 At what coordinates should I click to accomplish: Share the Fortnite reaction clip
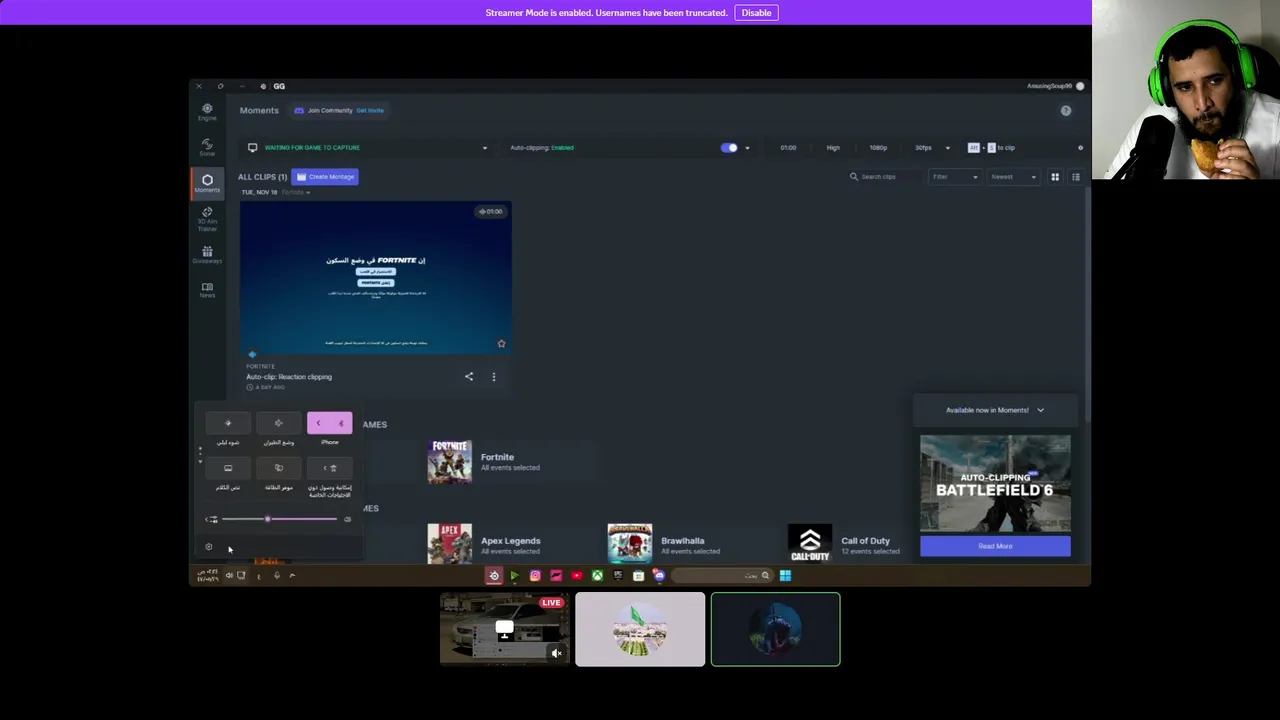pyautogui.click(x=469, y=377)
